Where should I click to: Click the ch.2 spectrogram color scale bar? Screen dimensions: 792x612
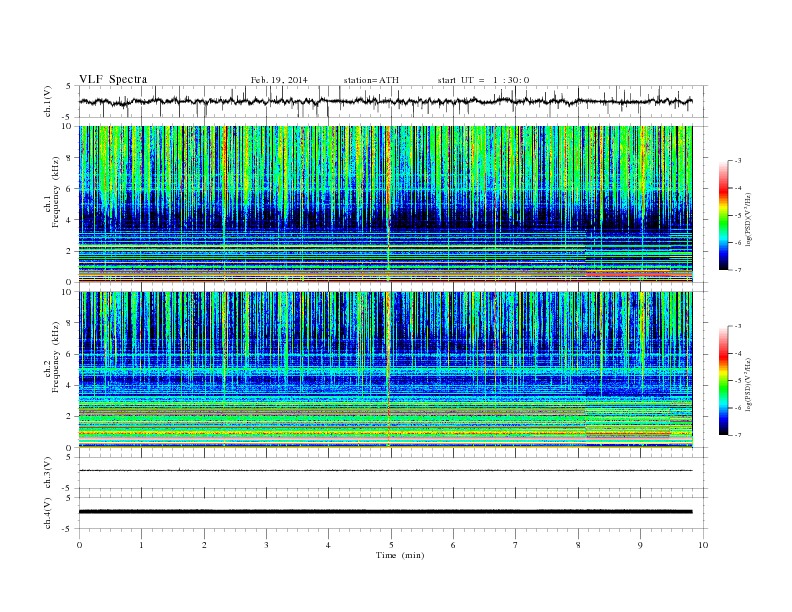point(723,381)
